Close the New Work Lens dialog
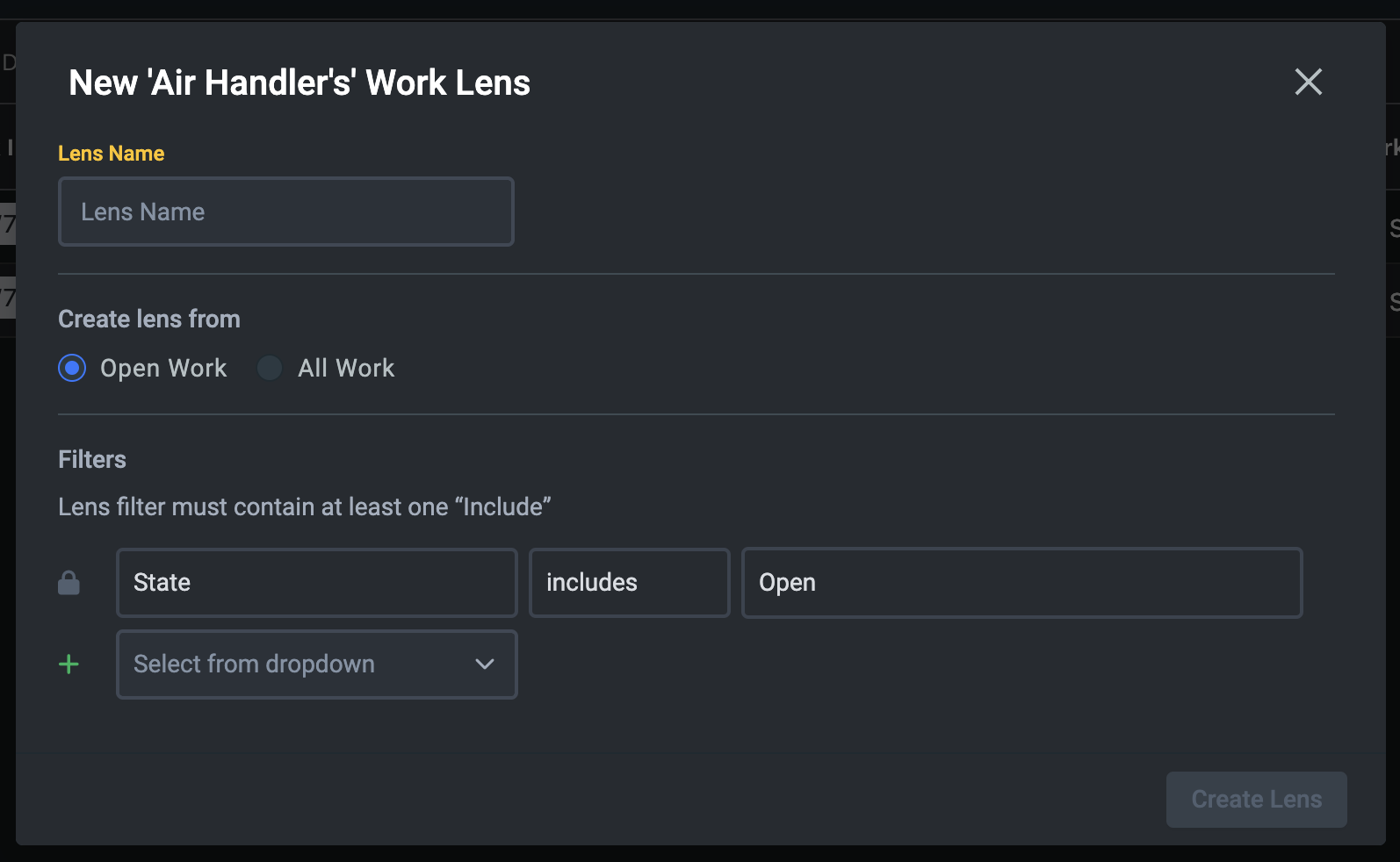Viewport: 1400px width, 862px height. click(1308, 83)
